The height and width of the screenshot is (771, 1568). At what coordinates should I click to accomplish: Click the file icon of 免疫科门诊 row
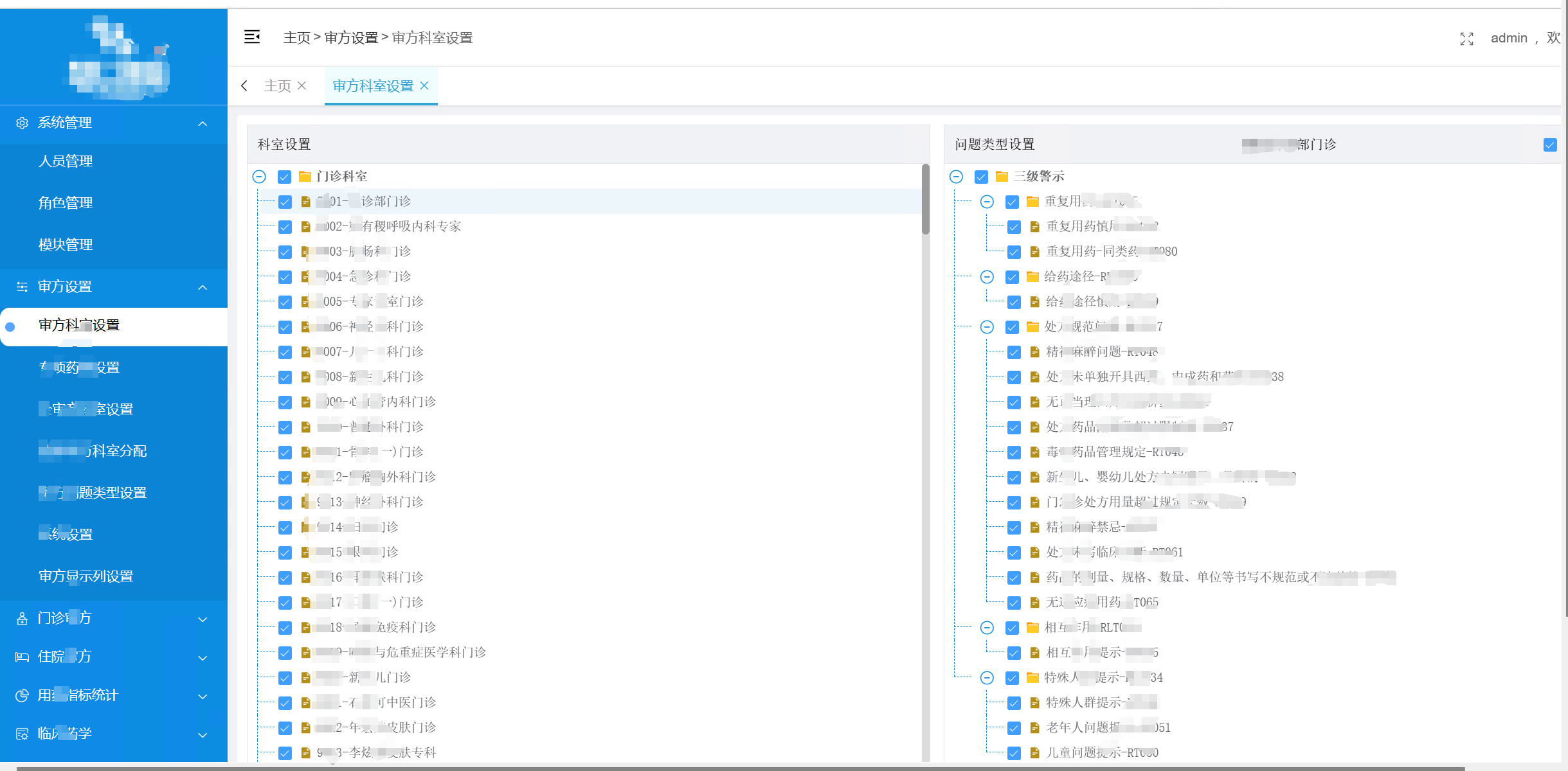coord(306,628)
